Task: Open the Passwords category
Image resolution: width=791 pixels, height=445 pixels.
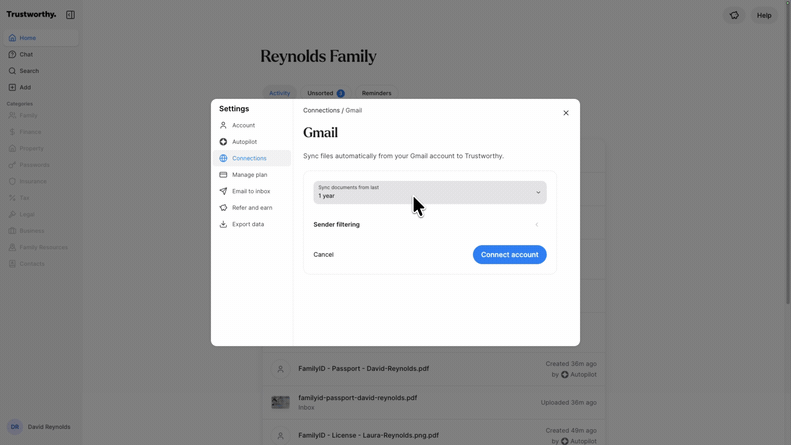Action: click(40, 164)
